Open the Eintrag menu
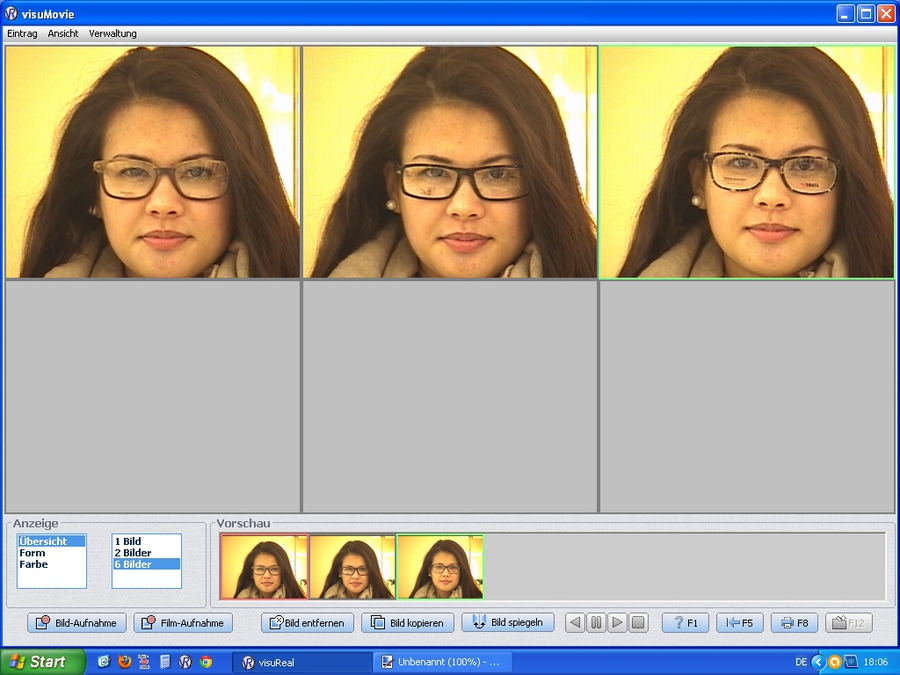 point(22,33)
